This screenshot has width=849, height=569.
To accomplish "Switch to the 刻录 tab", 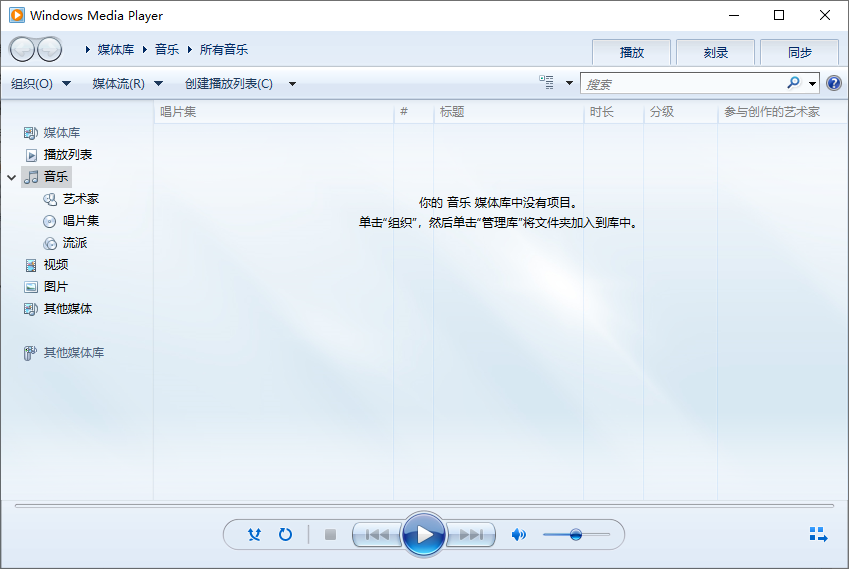I will [715, 53].
